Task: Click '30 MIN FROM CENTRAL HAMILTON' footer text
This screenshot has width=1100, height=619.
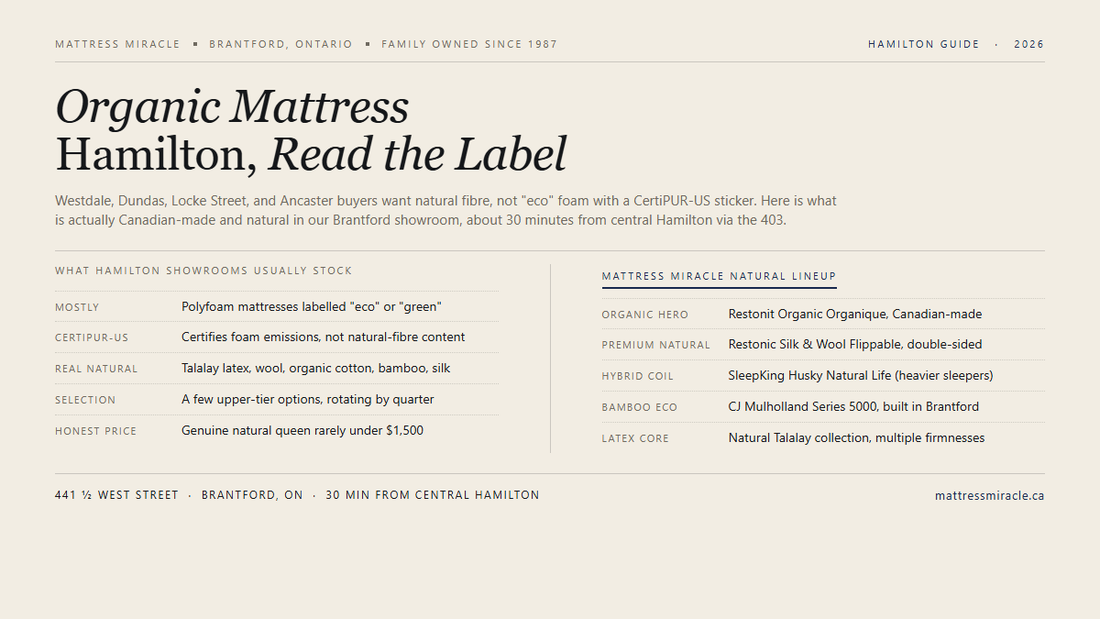Action: (432, 495)
